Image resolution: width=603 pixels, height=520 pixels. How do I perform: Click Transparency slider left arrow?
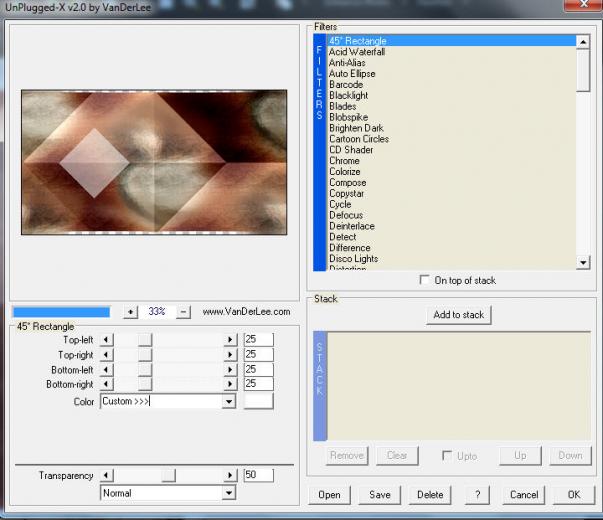pos(108,476)
